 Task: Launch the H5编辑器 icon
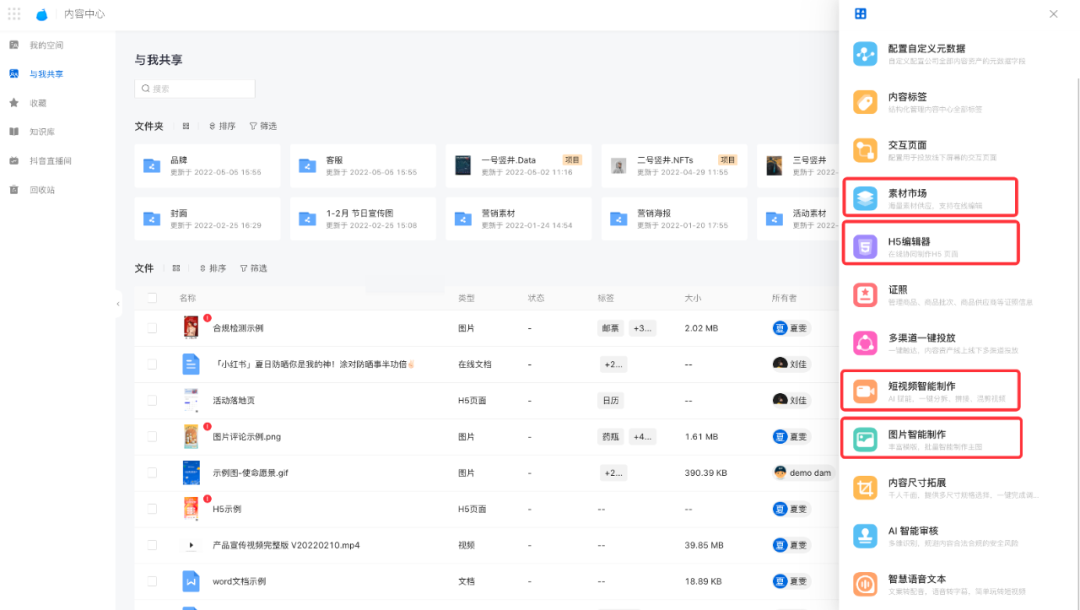pos(865,245)
